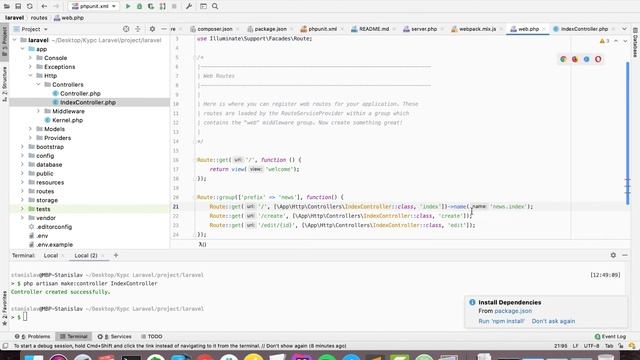640x360 pixels.
Task: Add new terminal session with plus
Action: [116, 255]
